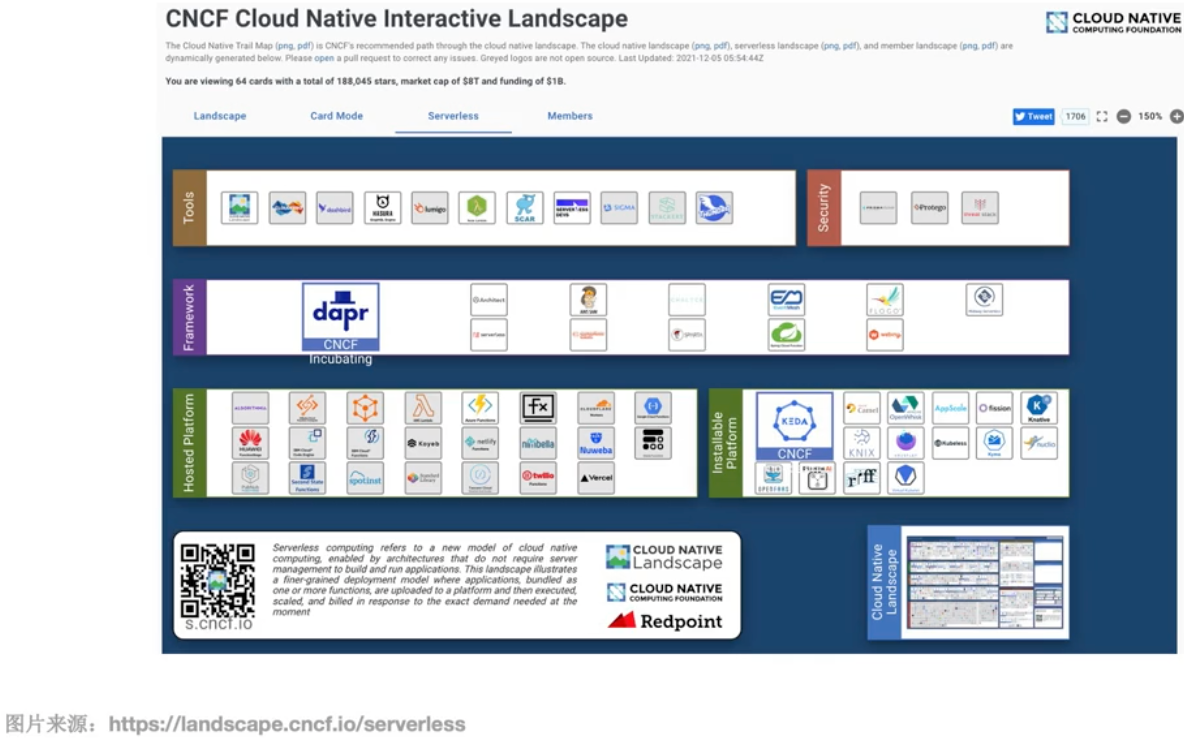
Task: Click the "150%" zoom level text
Action: pyautogui.click(x=1150, y=116)
